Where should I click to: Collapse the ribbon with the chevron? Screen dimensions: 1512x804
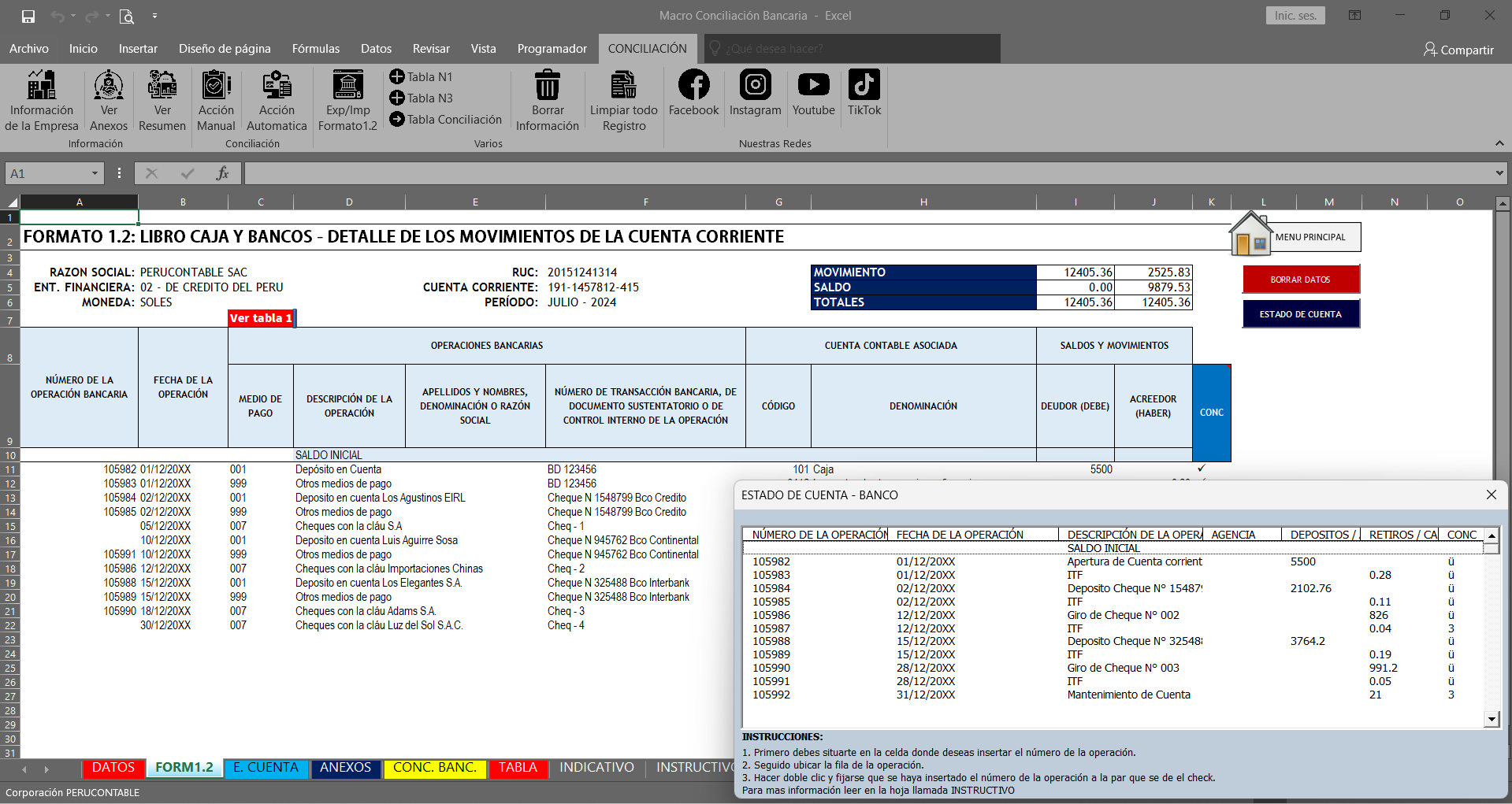coord(1499,143)
